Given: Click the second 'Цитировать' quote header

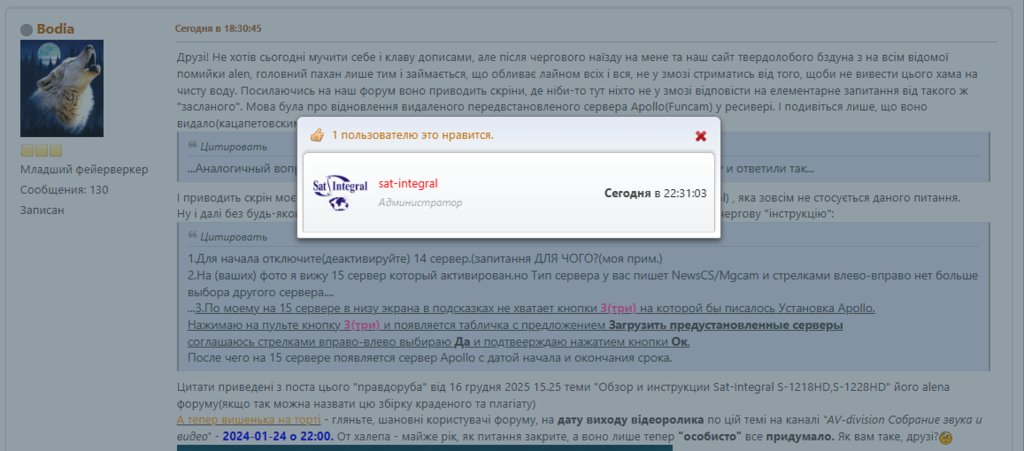Looking at the screenshot, I should [234, 236].
